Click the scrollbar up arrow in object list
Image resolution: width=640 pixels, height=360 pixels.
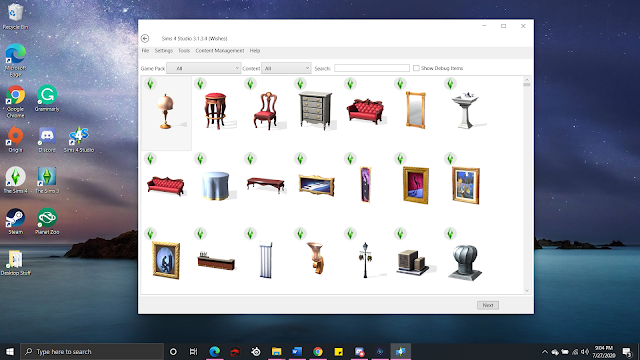pyautogui.click(x=527, y=80)
